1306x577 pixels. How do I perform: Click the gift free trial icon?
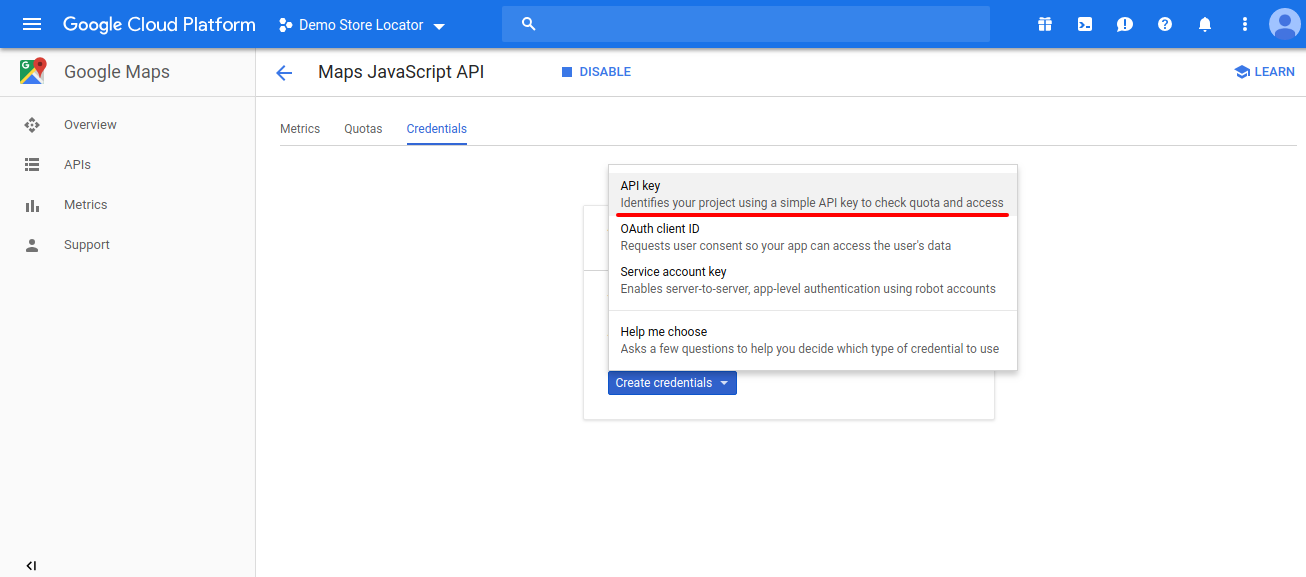[1045, 24]
